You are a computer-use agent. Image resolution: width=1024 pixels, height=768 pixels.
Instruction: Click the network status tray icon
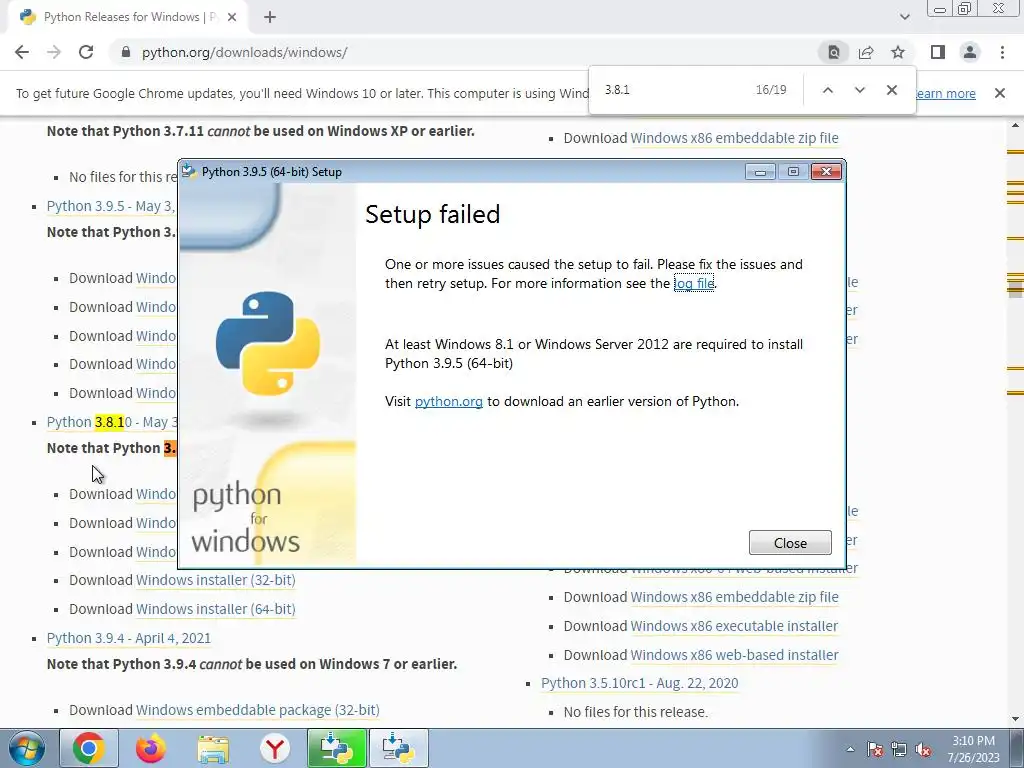tap(899, 749)
